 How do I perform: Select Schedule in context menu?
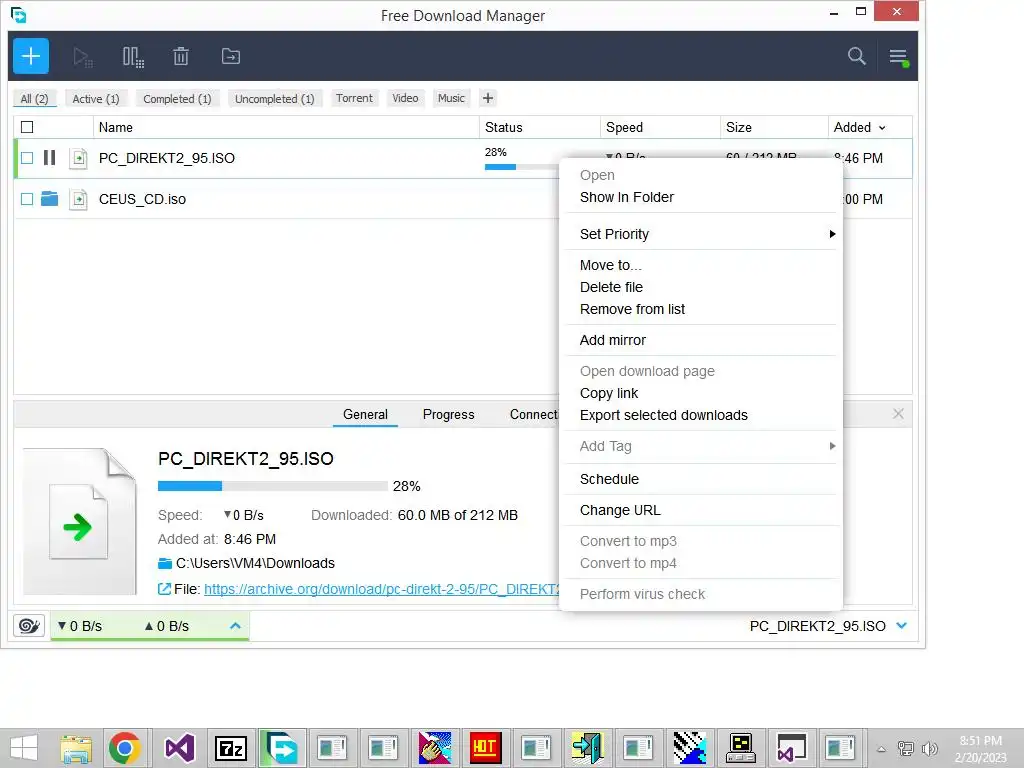pos(609,479)
